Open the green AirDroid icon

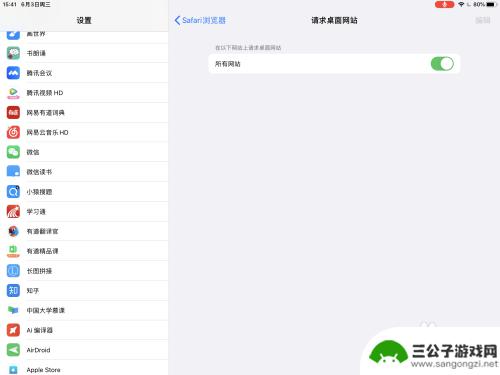[x=13, y=350]
